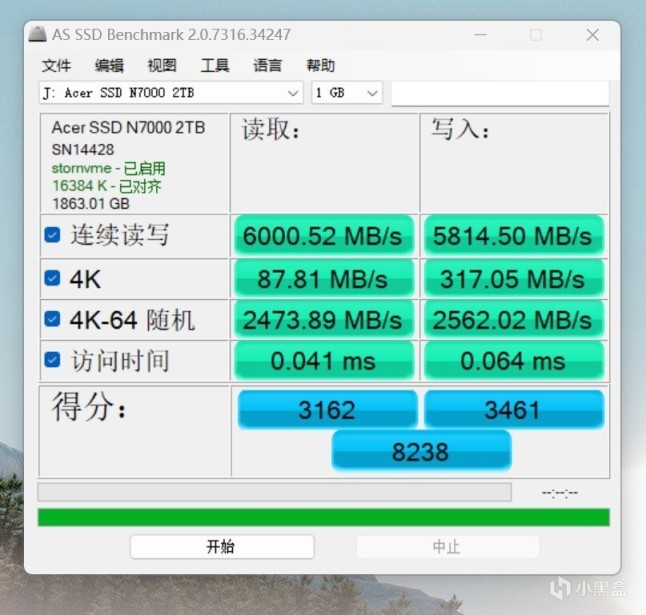Click the write score 3461
This screenshot has height=615, width=646.
(x=514, y=409)
